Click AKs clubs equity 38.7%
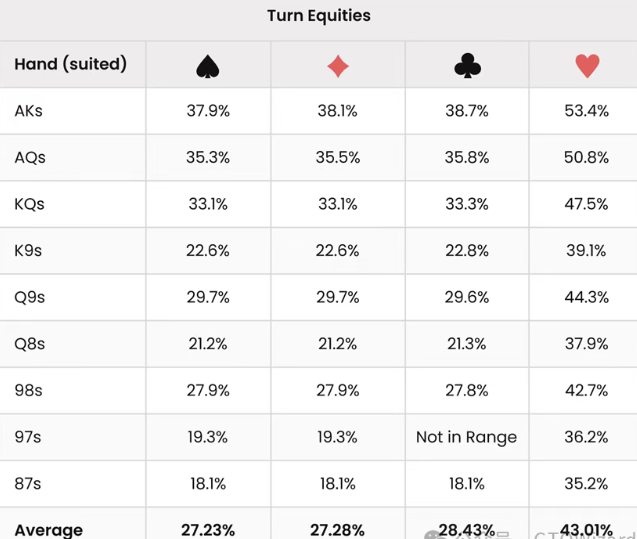 coord(467,111)
